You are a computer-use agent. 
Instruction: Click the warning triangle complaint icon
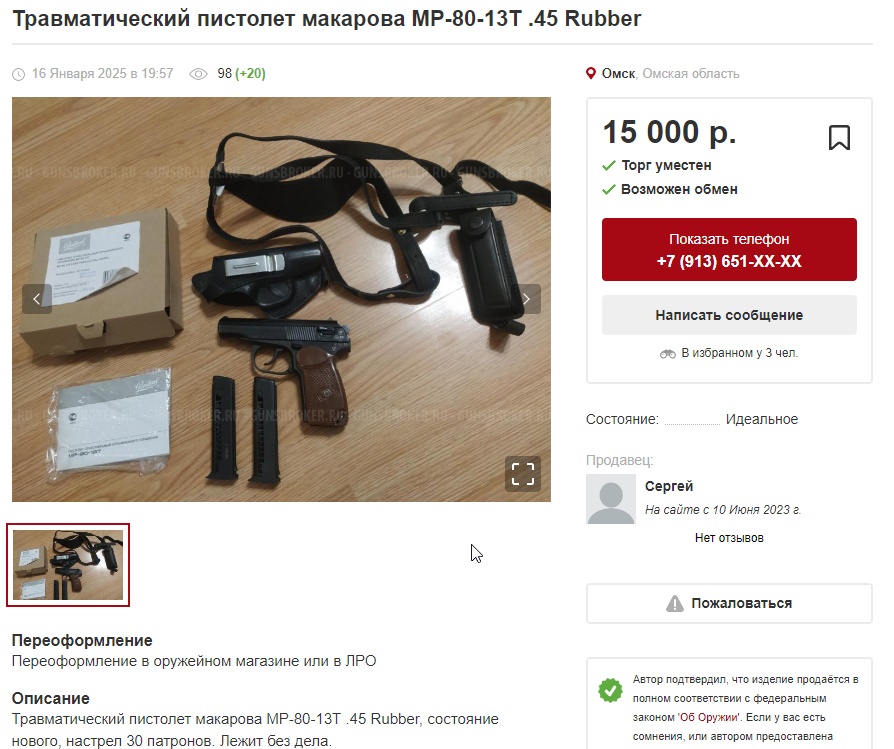click(674, 604)
